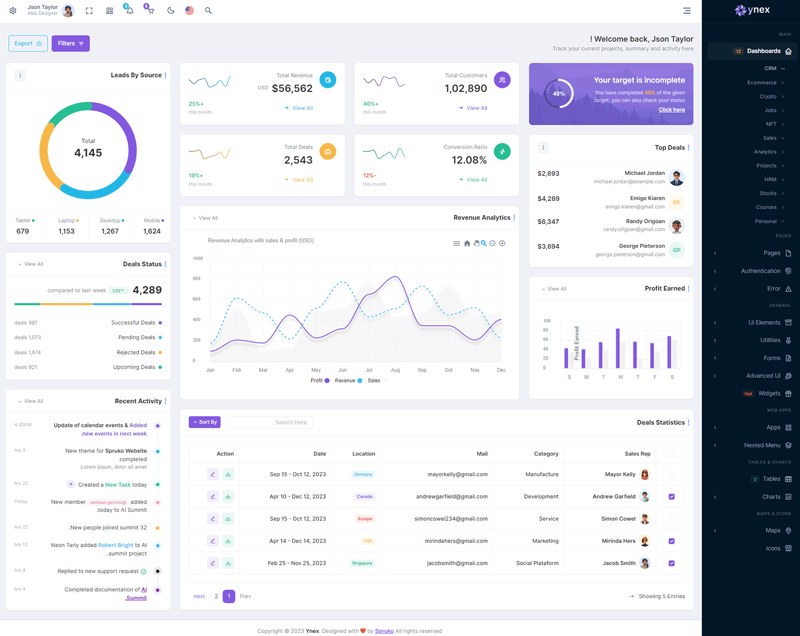The width and height of the screenshot is (800, 636).
Task: Open the theme settings gear icon
Action: (12, 11)
